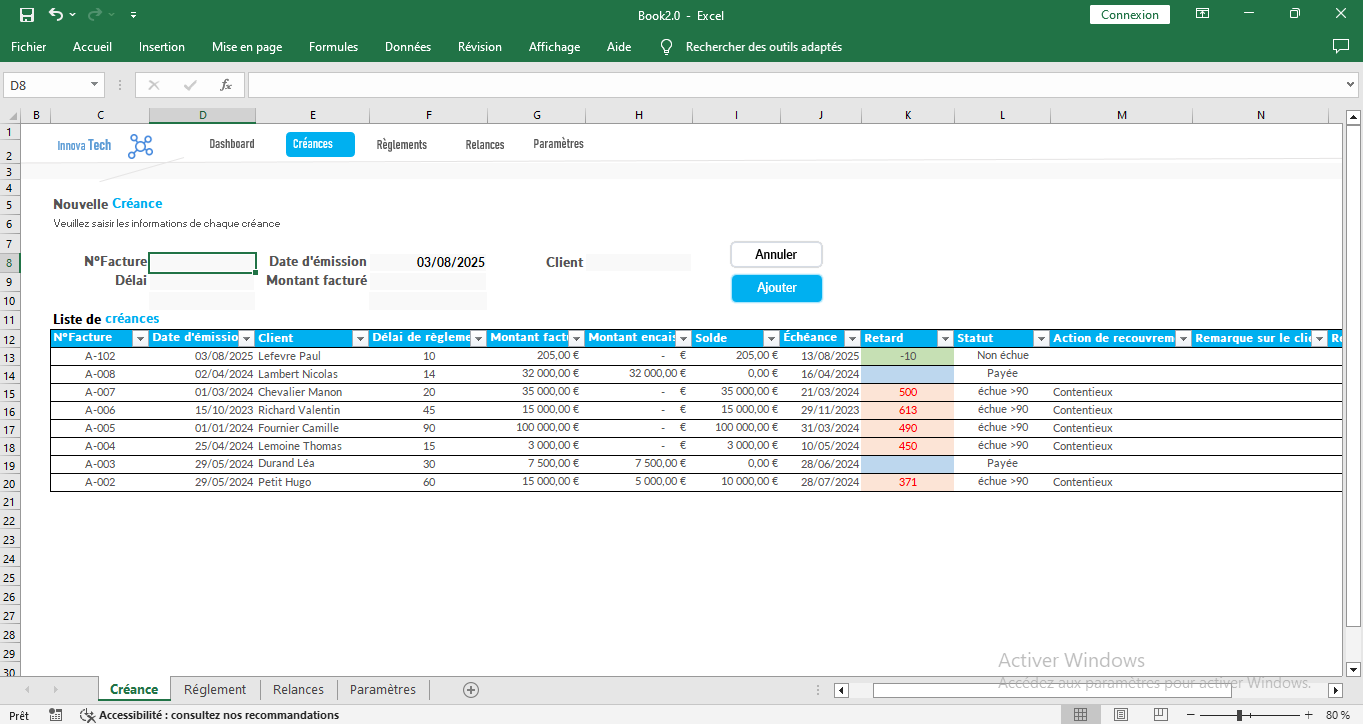The image size is (1363, 724).
Task: Expand the Name Box dropdown arrow
Action: pos(95,85)
